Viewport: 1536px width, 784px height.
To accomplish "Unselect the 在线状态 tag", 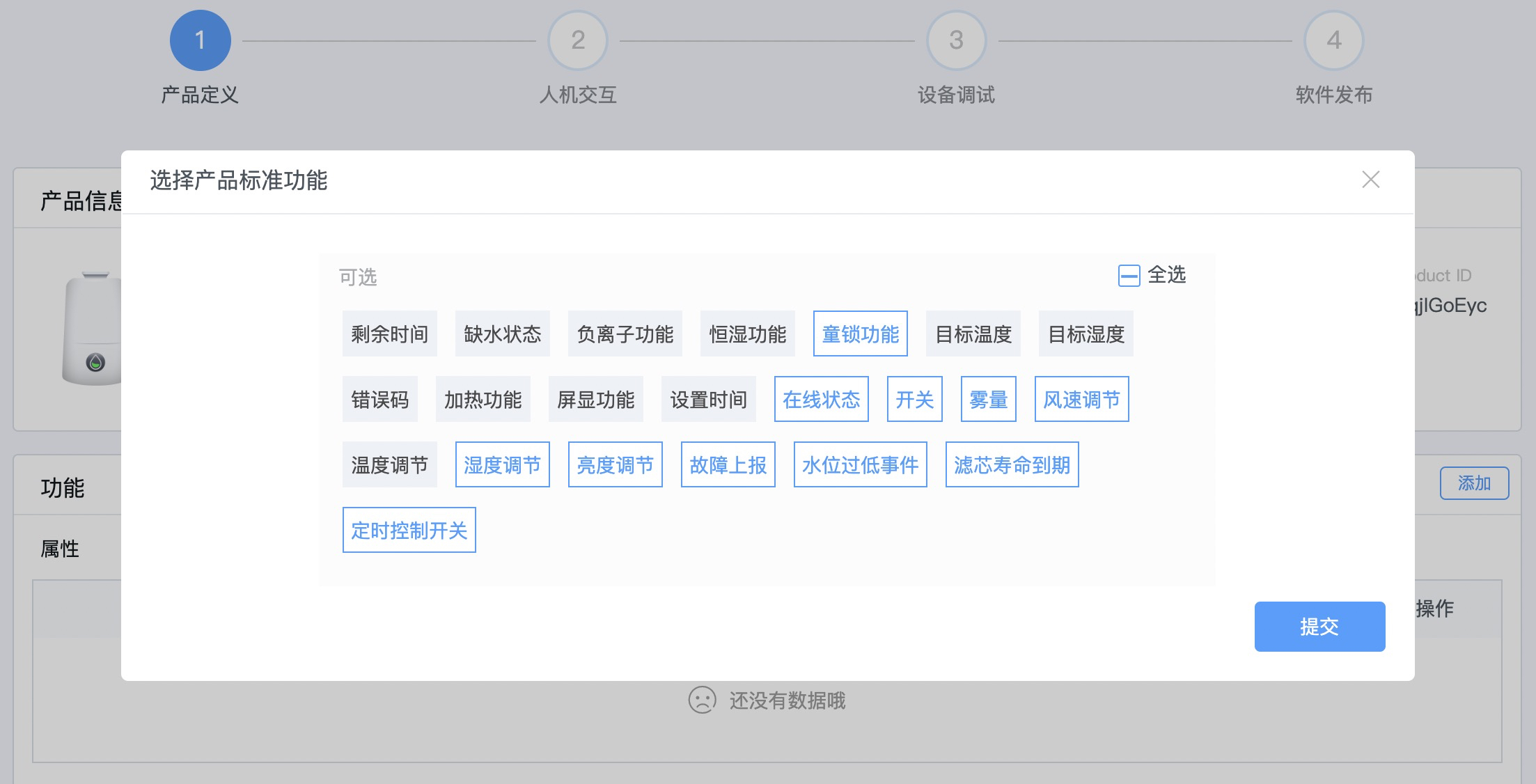I will [x=821, y=400].
